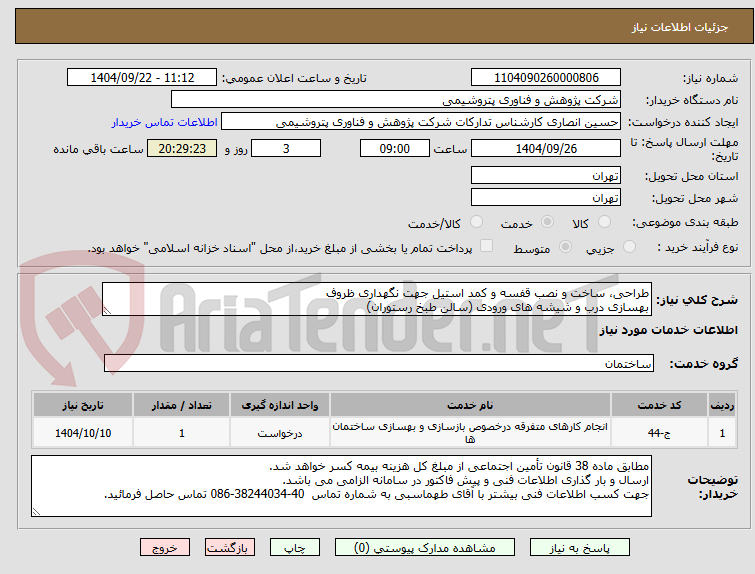Click the شهر محل تحویل field

click(x=546, y=197)
